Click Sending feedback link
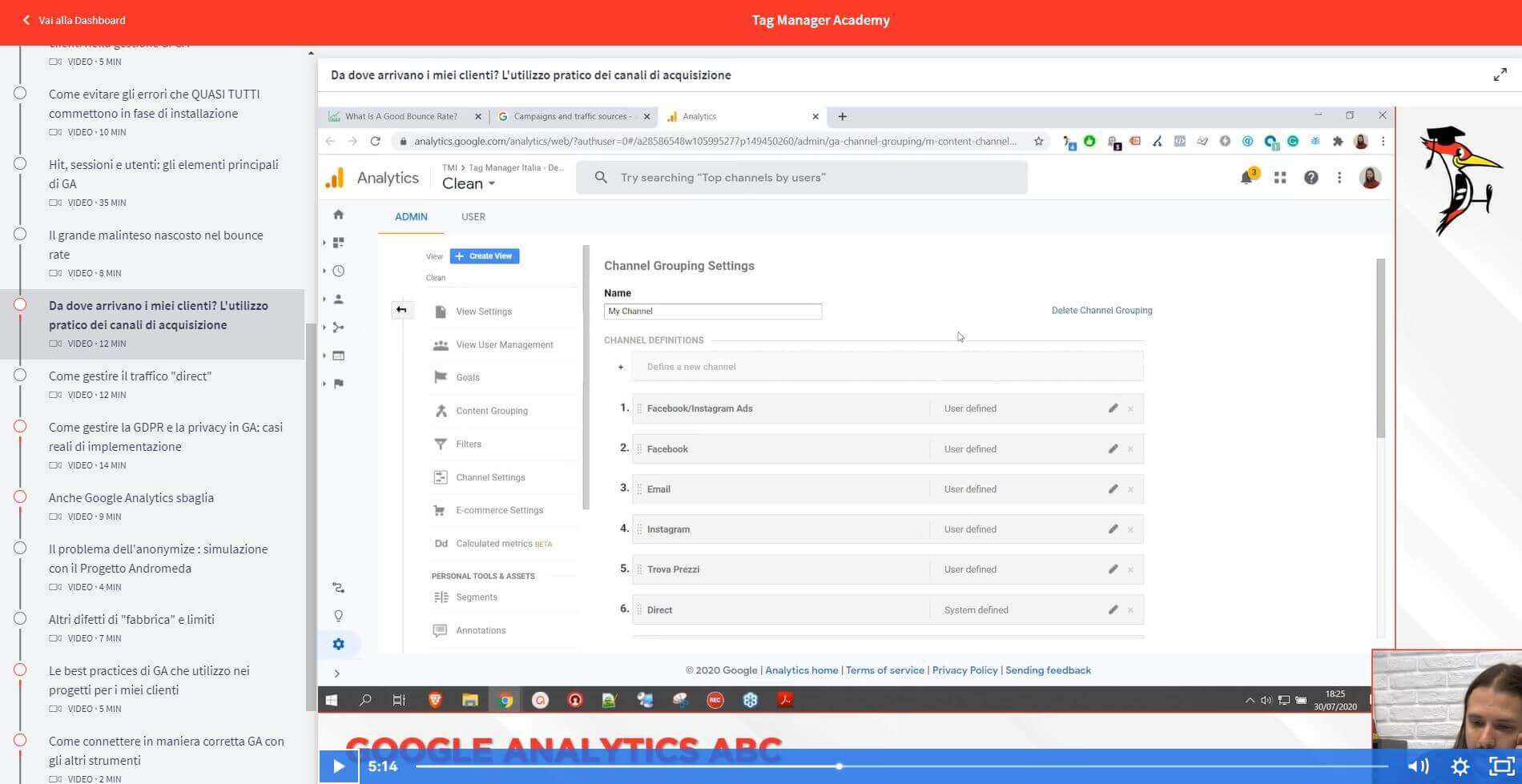 pyautogui.click(x=1048, y=670)
